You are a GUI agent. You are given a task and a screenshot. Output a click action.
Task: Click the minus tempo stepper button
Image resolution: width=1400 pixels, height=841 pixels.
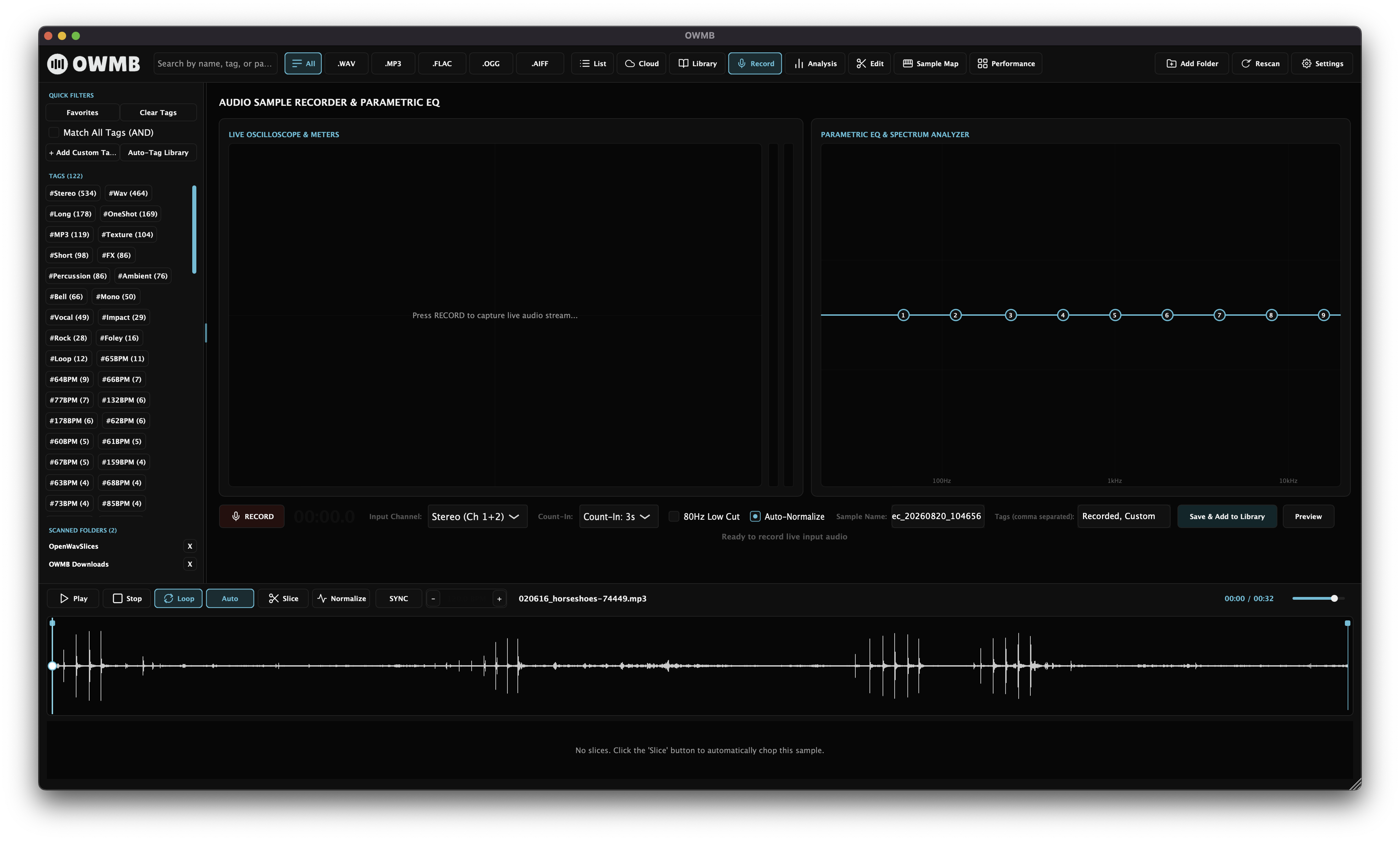pyautogui.click(x=433, y=598)
